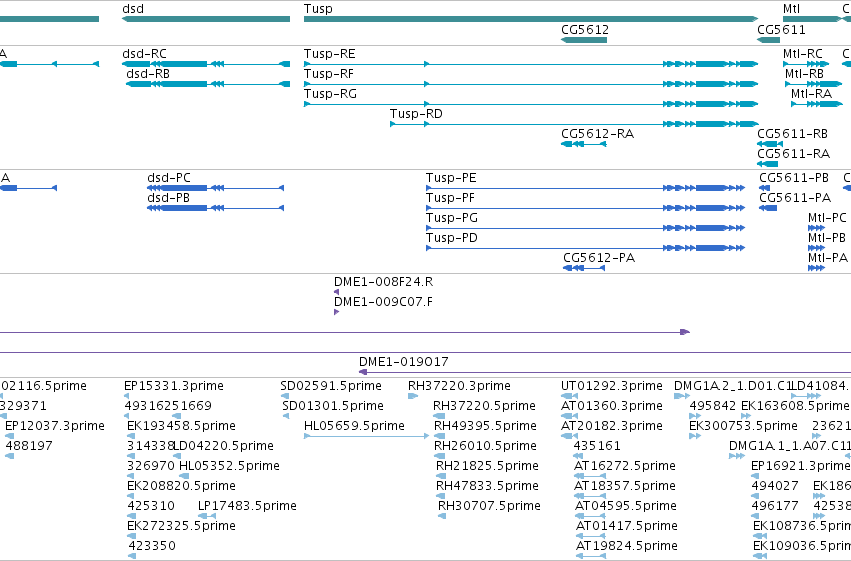Select transcript Tusp-RG

tap(531, 104)
